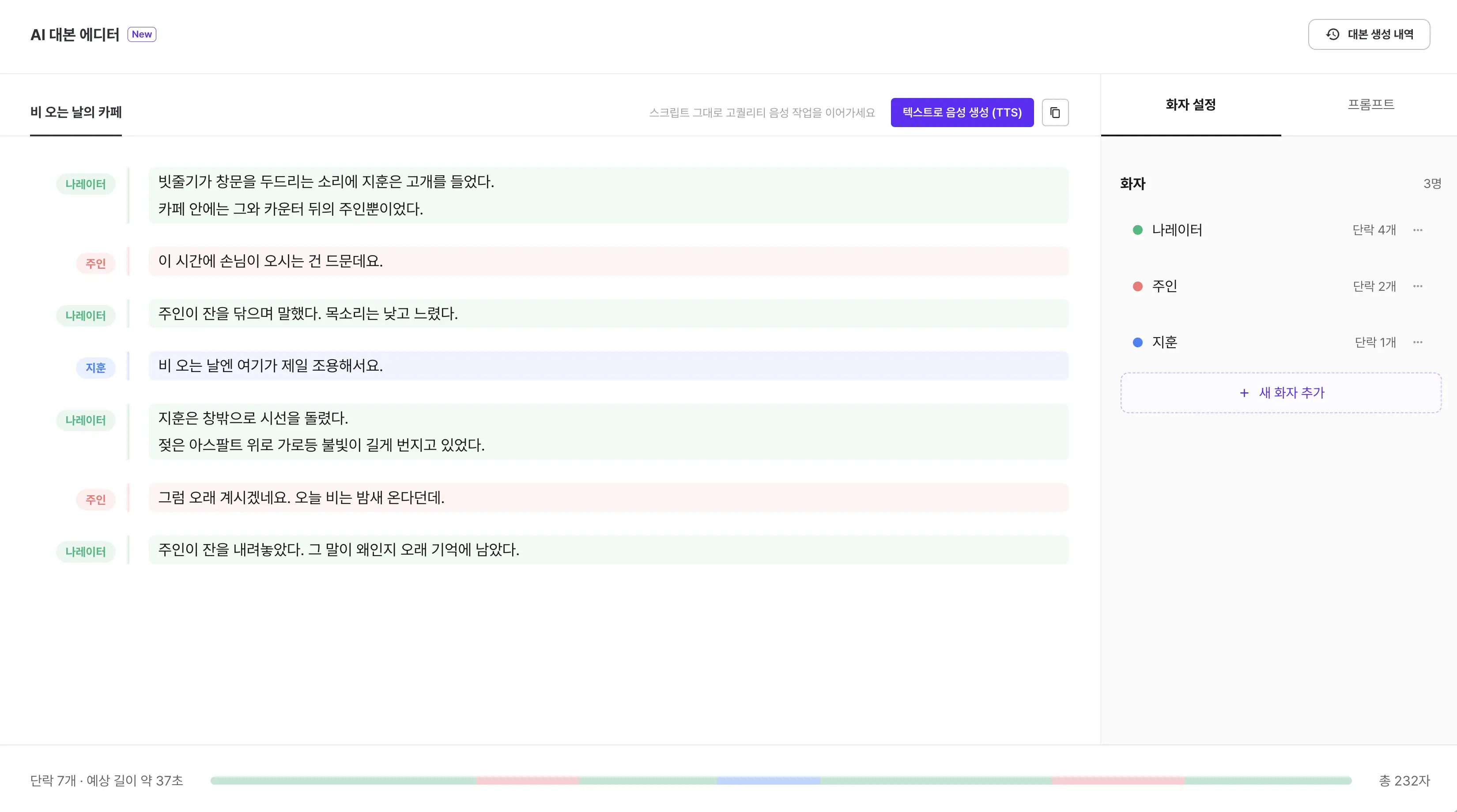Click the red dot beside 주인
The image size is (1457, 812).
tap(1137, 286)
